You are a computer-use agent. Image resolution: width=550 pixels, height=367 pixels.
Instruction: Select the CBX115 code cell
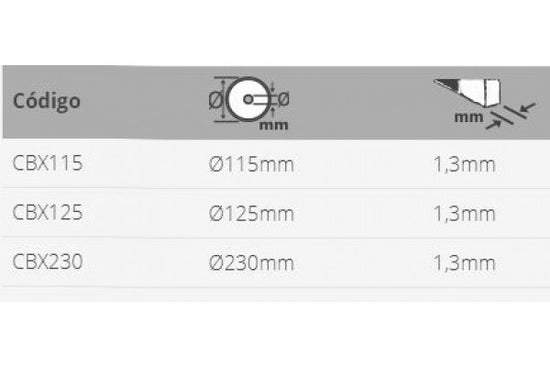point(47,163)
